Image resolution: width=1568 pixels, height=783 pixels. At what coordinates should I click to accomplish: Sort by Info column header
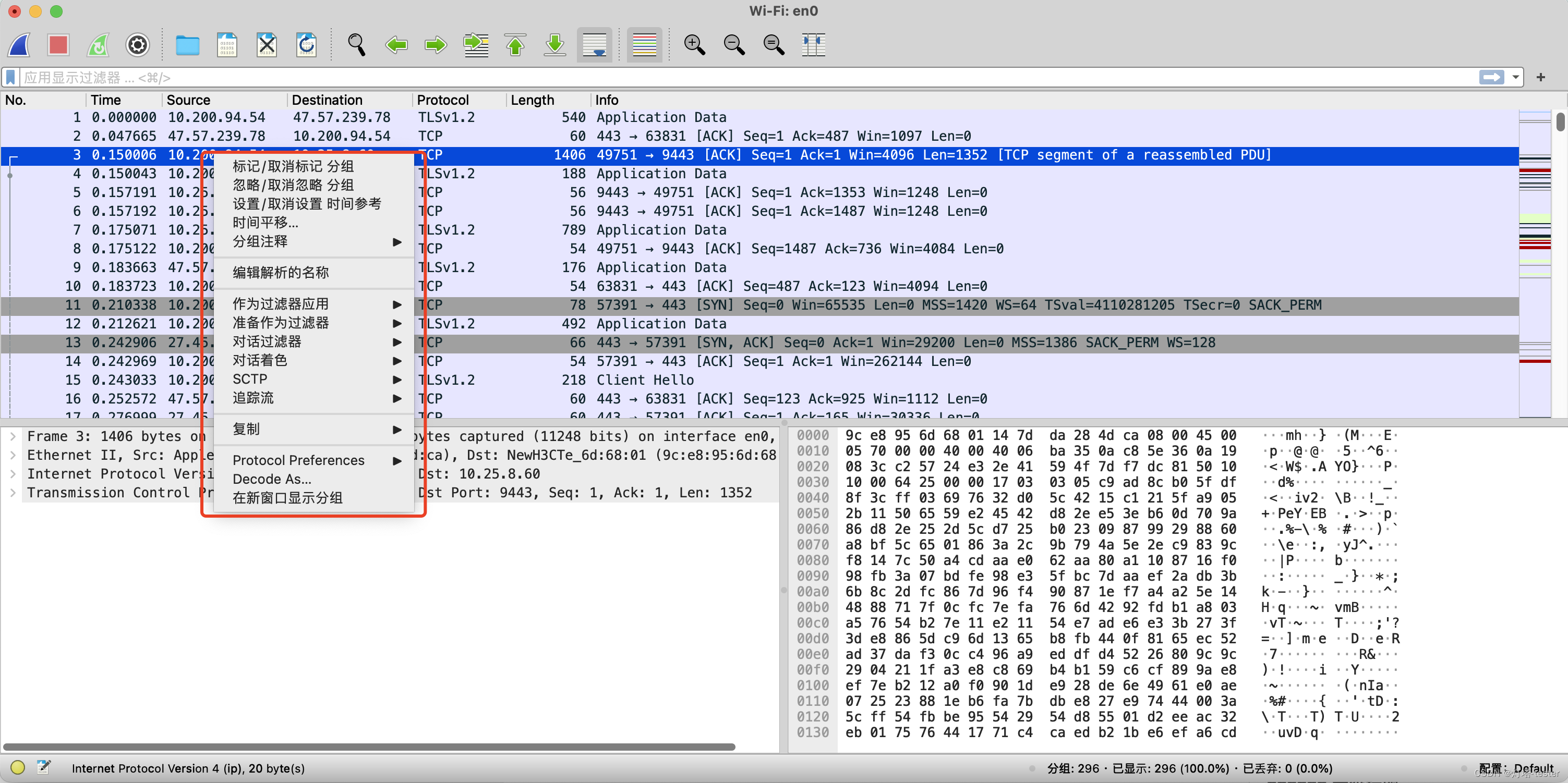(x=1054, y=100)
